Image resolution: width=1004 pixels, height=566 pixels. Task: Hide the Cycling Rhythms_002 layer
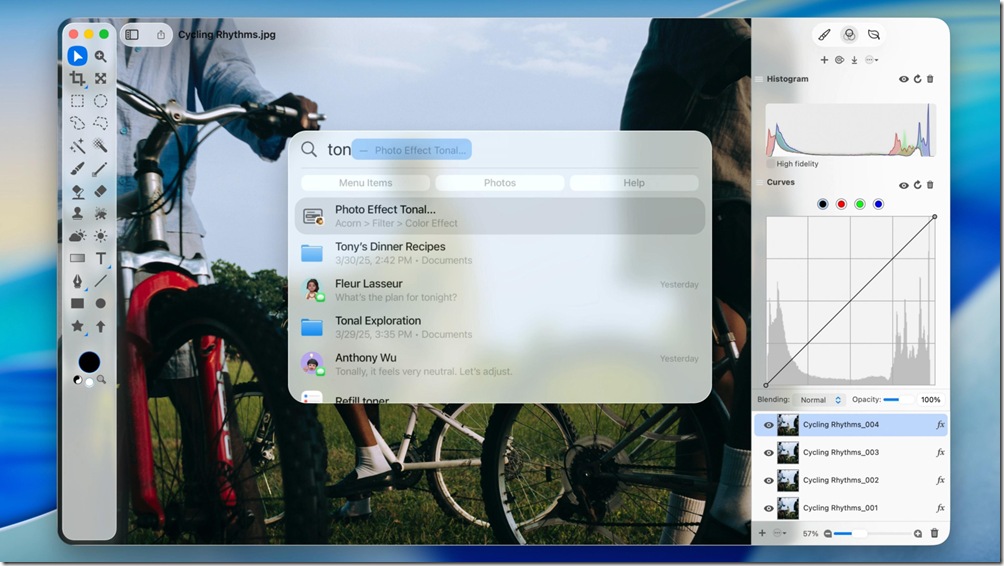coord(768,481)
